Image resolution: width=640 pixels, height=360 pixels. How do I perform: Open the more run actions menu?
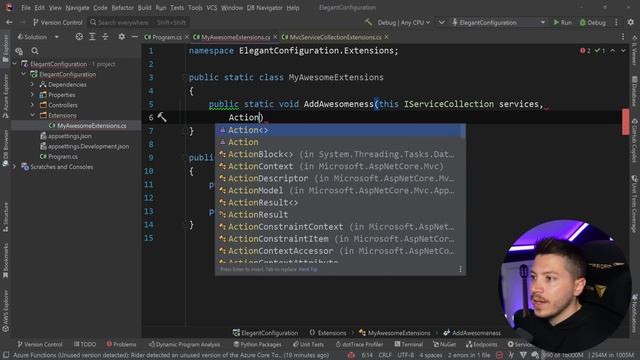pos(616,22)
